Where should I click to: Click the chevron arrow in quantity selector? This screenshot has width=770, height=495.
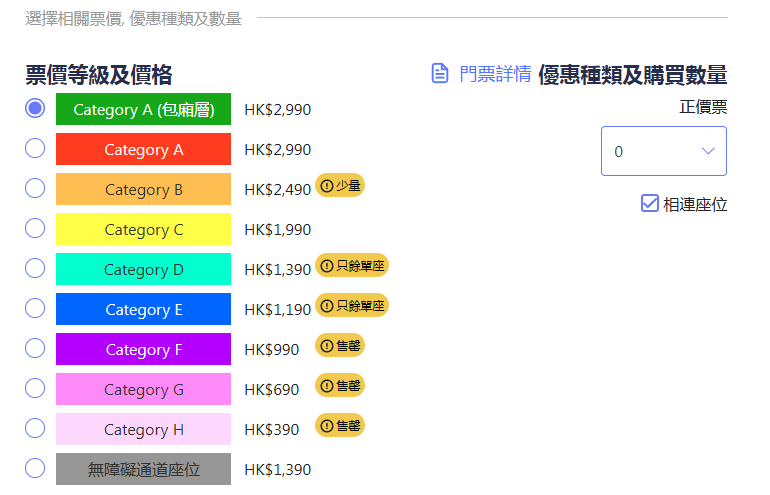[x=708, y=151]
